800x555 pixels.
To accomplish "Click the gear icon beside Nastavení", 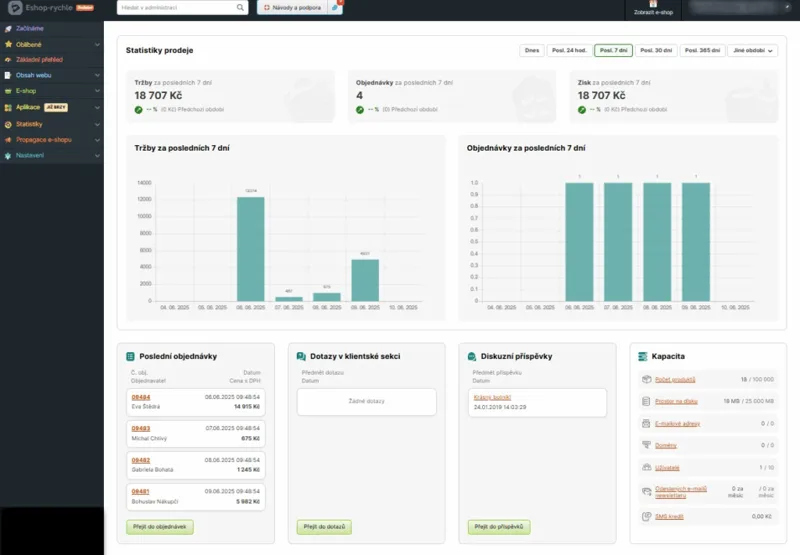I will 8,156.
